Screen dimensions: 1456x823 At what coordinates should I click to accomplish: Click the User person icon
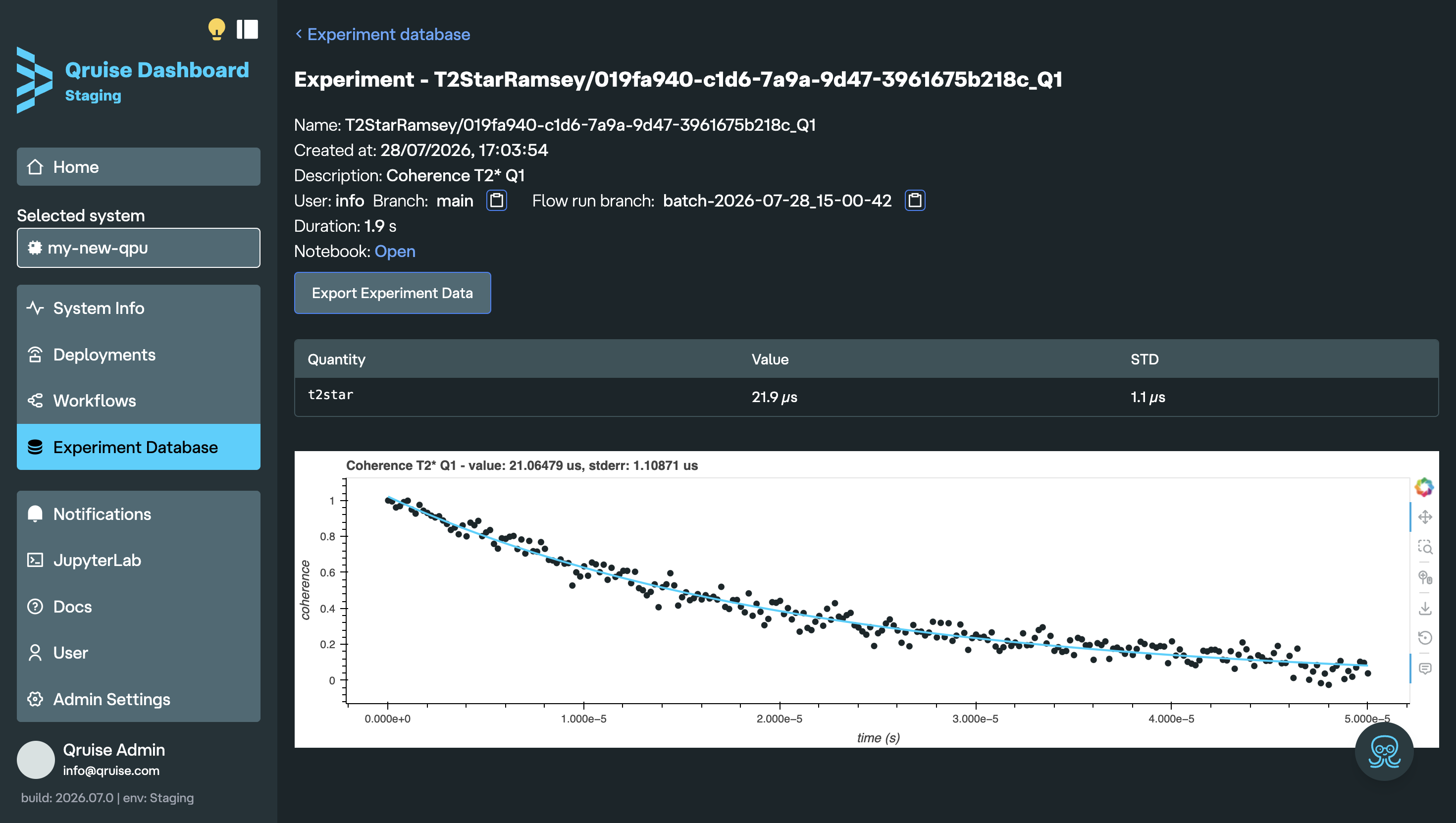pos(35,653)
